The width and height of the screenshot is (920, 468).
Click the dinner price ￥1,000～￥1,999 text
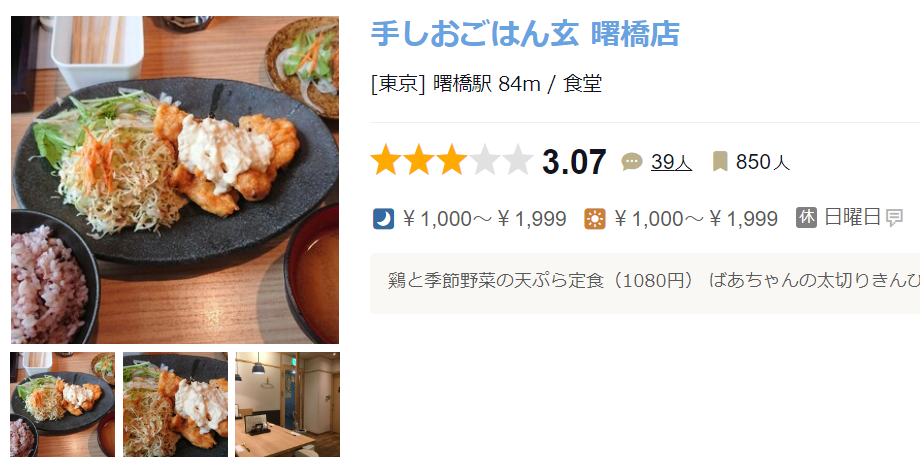484,219
